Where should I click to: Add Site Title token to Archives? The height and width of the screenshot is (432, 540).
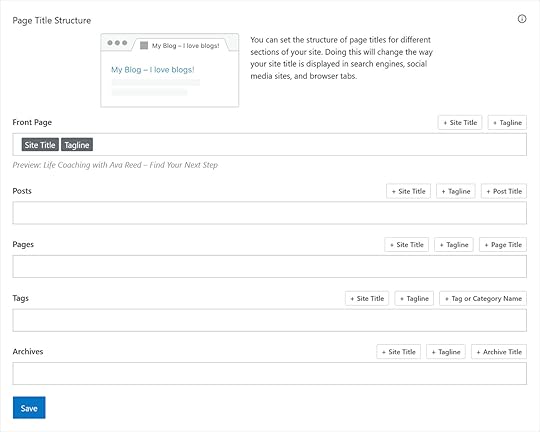pyautogui.click(x=398, y=352)
